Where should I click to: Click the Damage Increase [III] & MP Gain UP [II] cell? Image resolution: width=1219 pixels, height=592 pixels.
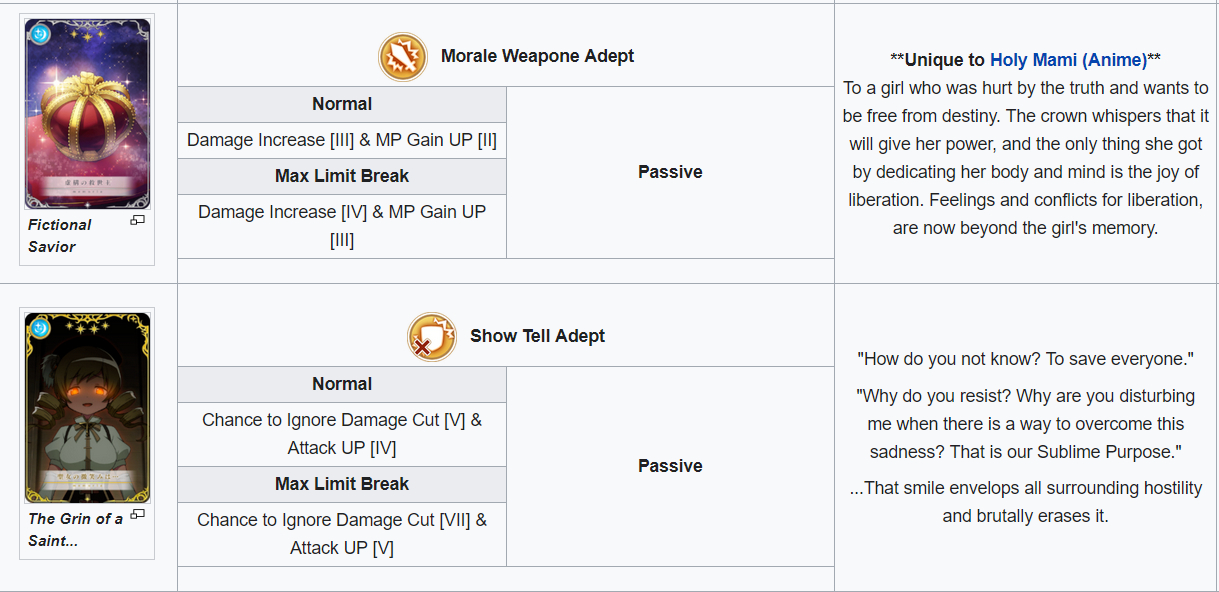click(342, 140)
